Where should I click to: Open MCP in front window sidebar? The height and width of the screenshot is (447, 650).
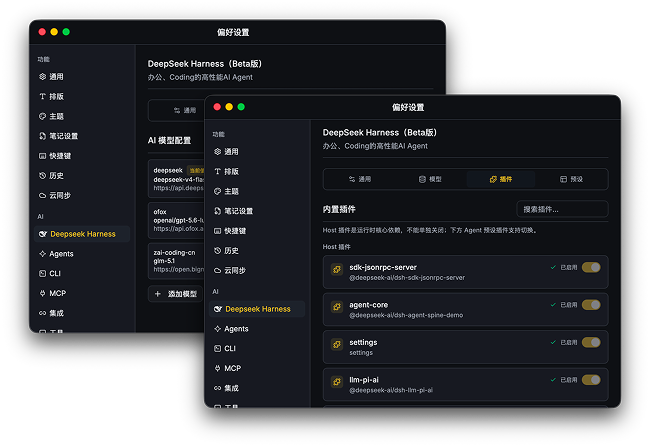(x=227, y=368)
